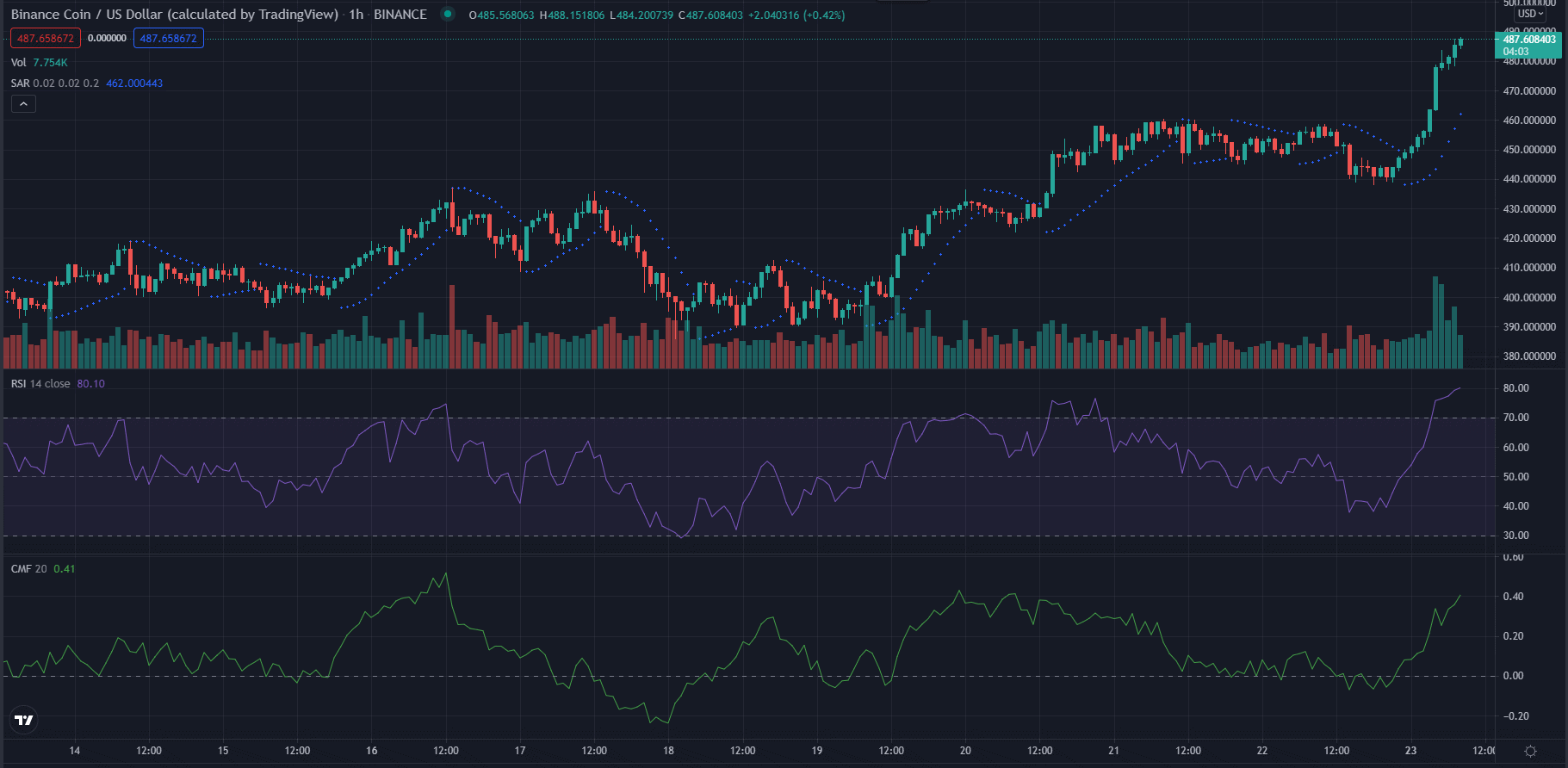This screenshot has width=1568, height=768.
Task: Click the 440.000000 price axis label
Action: (x=1529, y=179)
